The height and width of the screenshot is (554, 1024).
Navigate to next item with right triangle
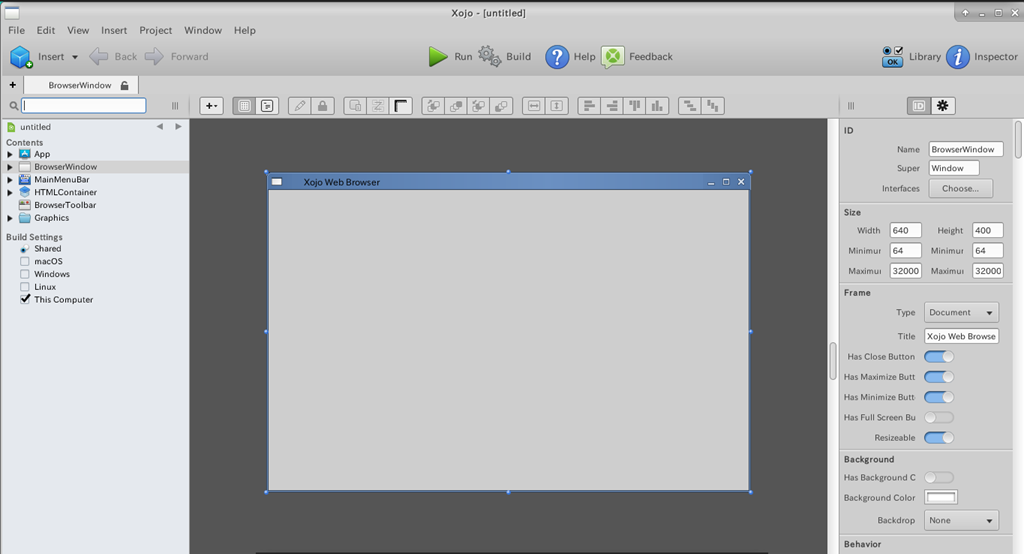(x=178, y=127)
